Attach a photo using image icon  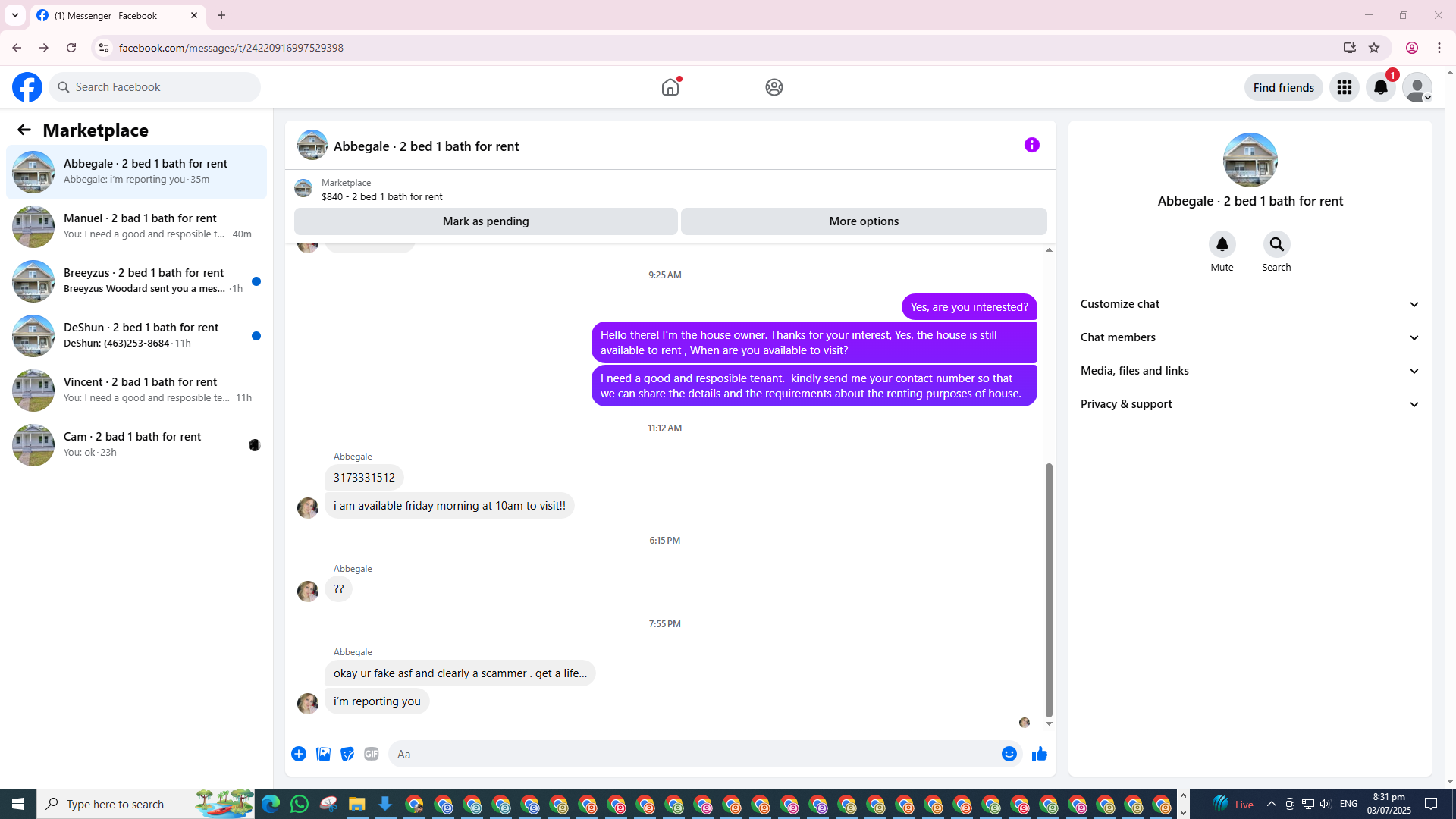pyautogui.click(x=323, y=754)
